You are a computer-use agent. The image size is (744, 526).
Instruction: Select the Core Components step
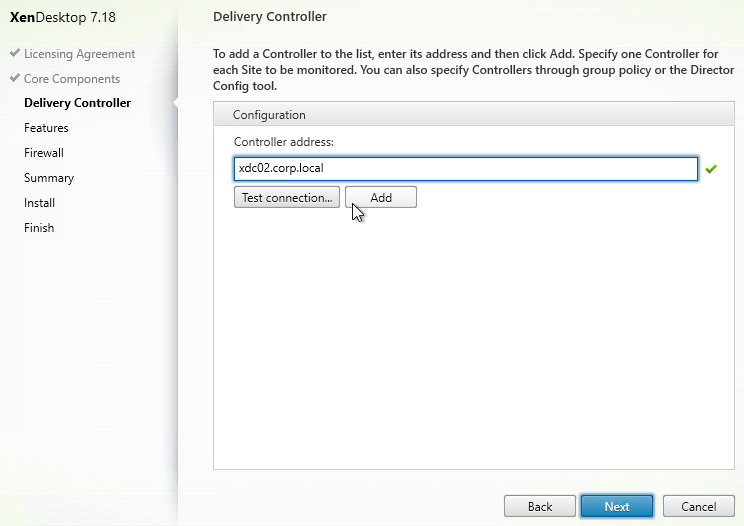tap(72, 79)
